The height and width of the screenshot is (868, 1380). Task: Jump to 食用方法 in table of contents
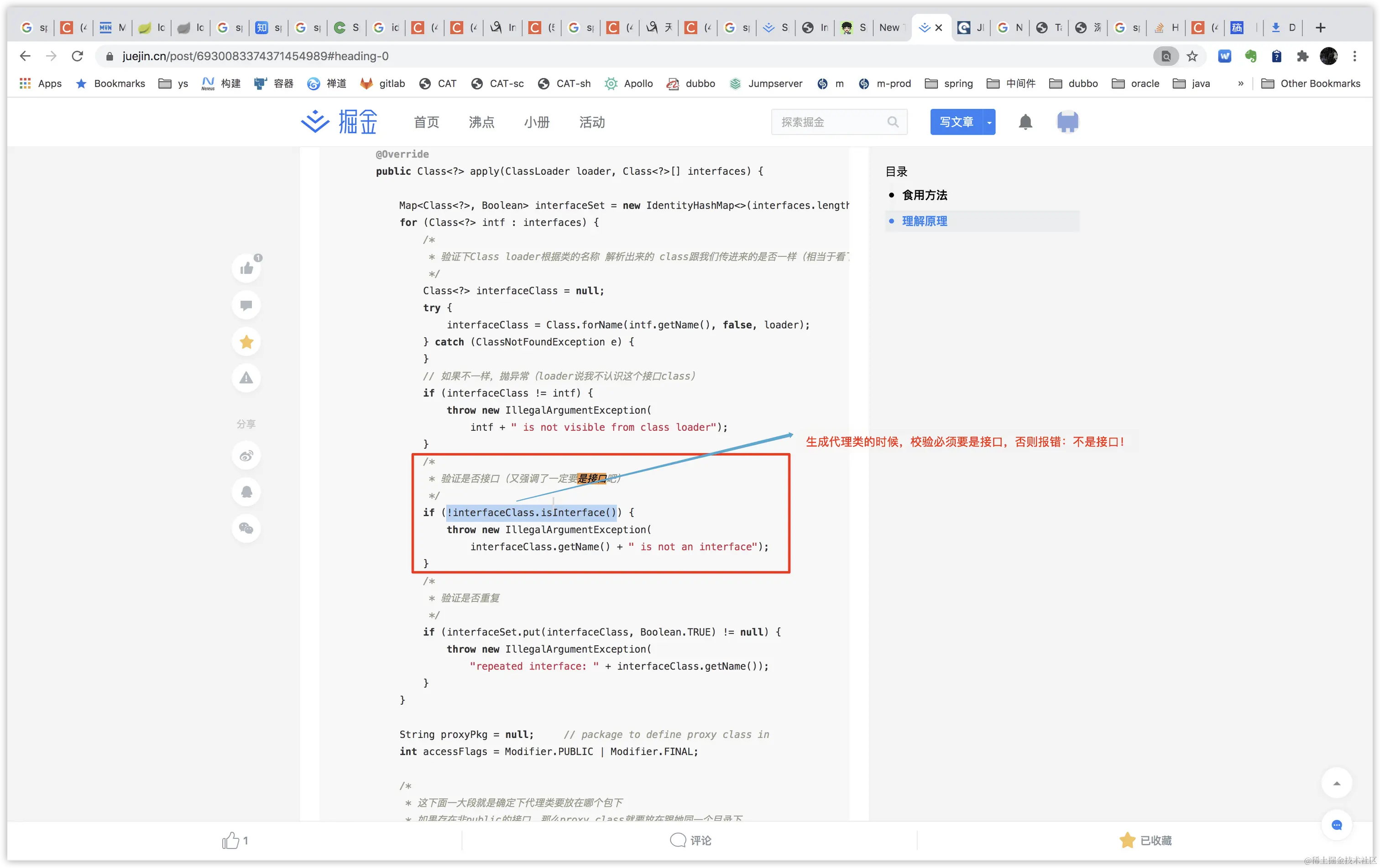[x=924, y=195]
